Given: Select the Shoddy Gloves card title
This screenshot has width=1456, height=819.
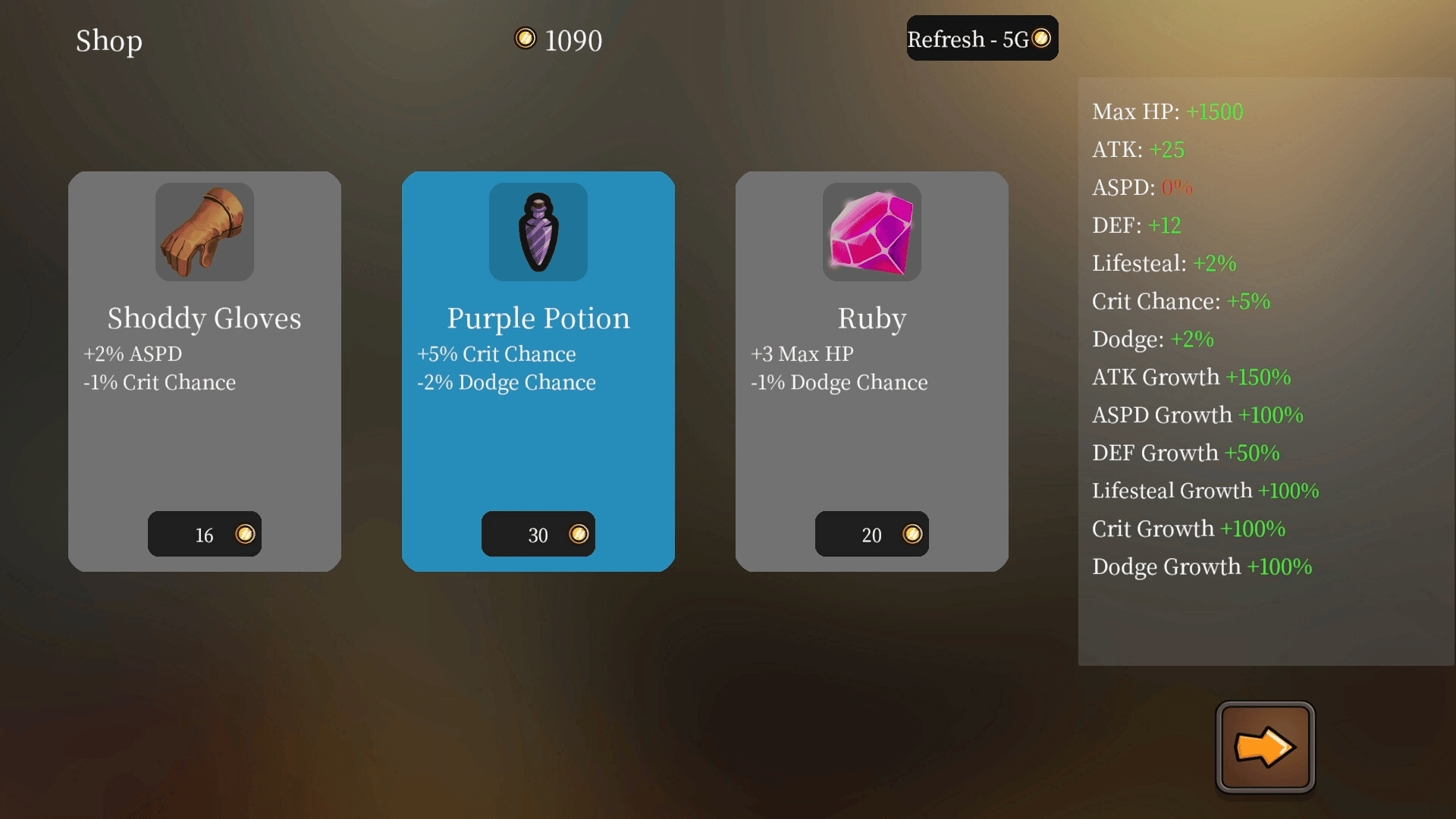Looking at the screenshot, I should (x=204, y=318).
